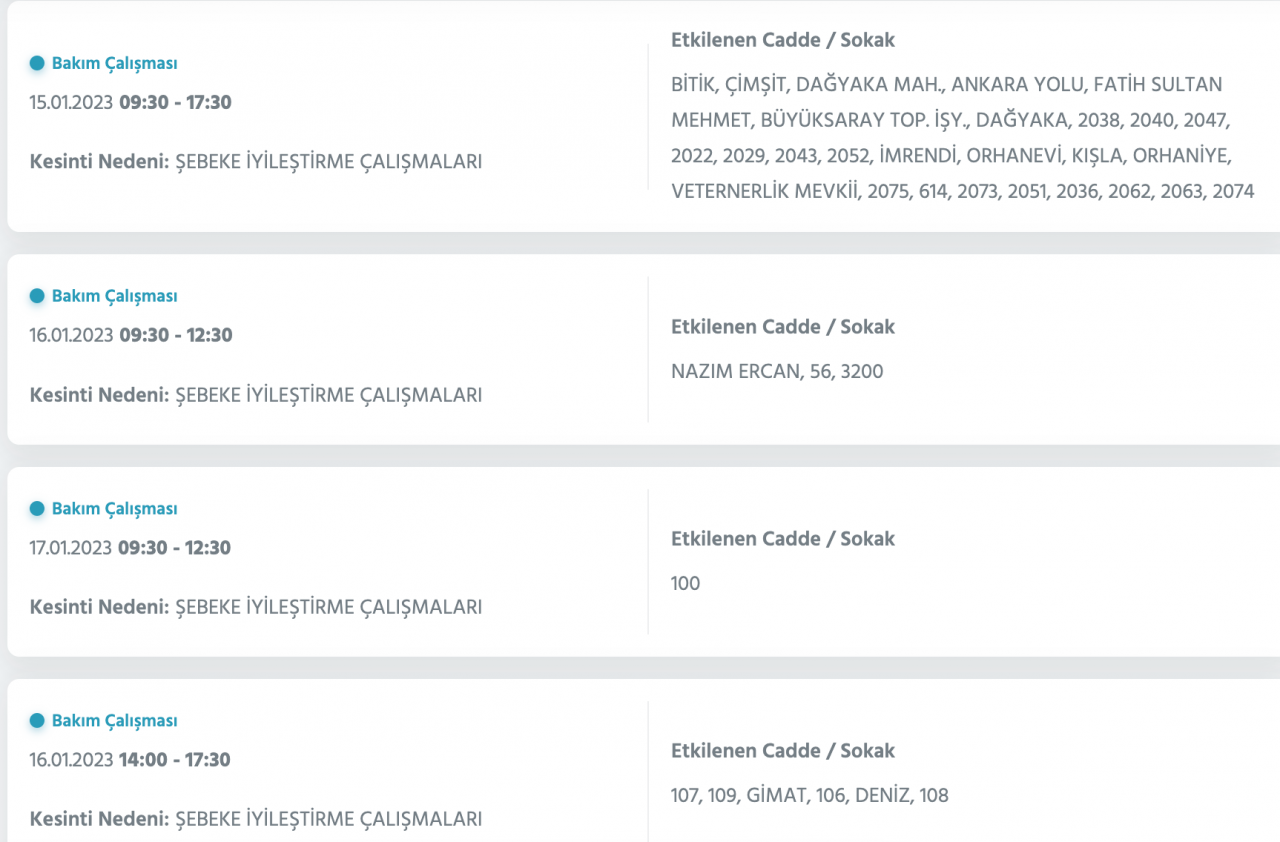This screenshot has width=1280, height=842.
Task: Click the blue status dot of the 17.01.2023 entry
Action: [37, 509]
